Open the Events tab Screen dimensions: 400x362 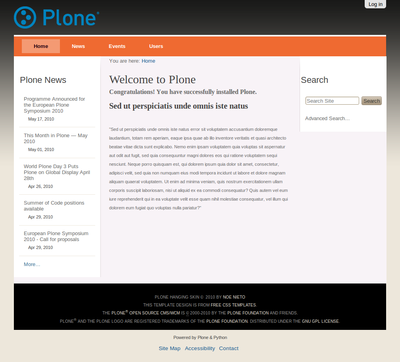pos(117,46)
